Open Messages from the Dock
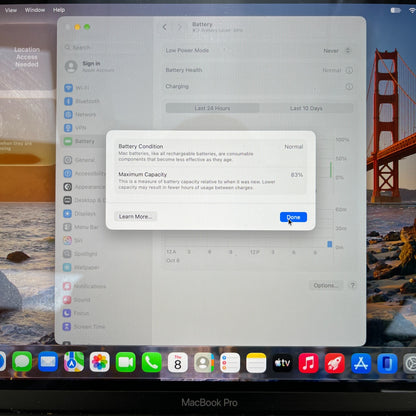416x416 pixels. (x=22, y=362)
